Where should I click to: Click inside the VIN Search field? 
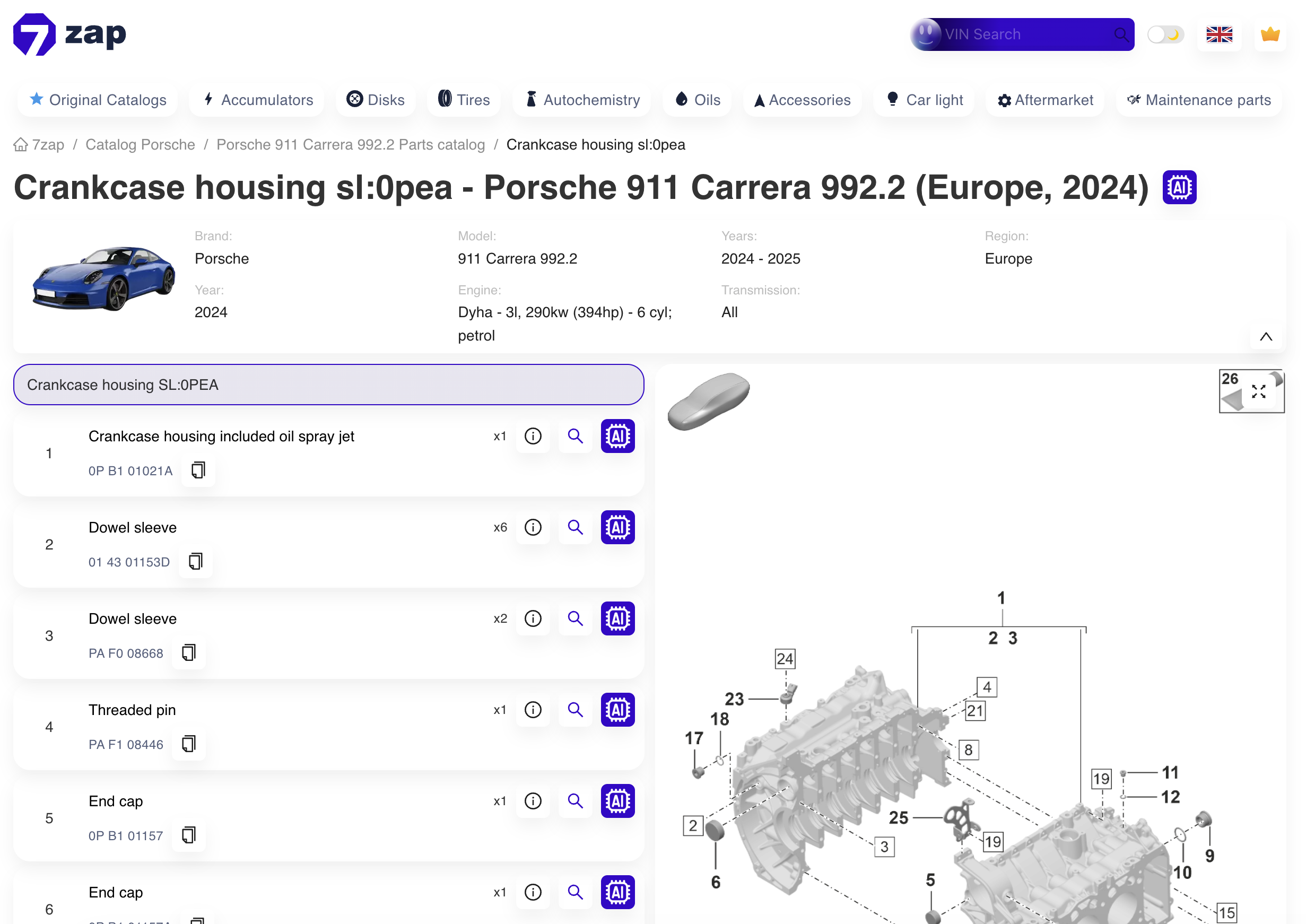(1018, 34)
